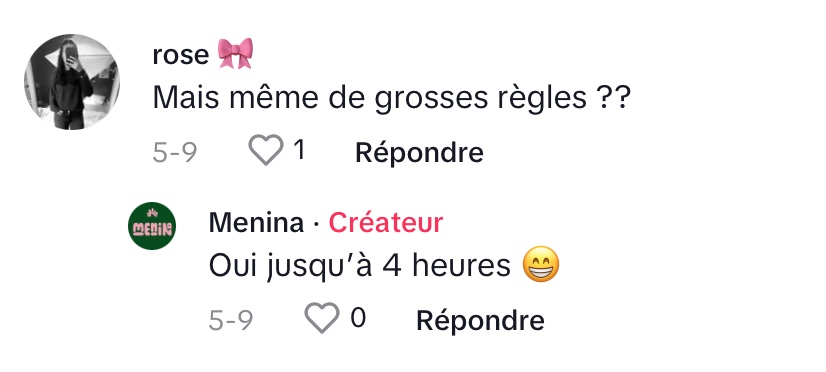
Task: Click Répondre under rose's comment
Action: click(419, 153)
